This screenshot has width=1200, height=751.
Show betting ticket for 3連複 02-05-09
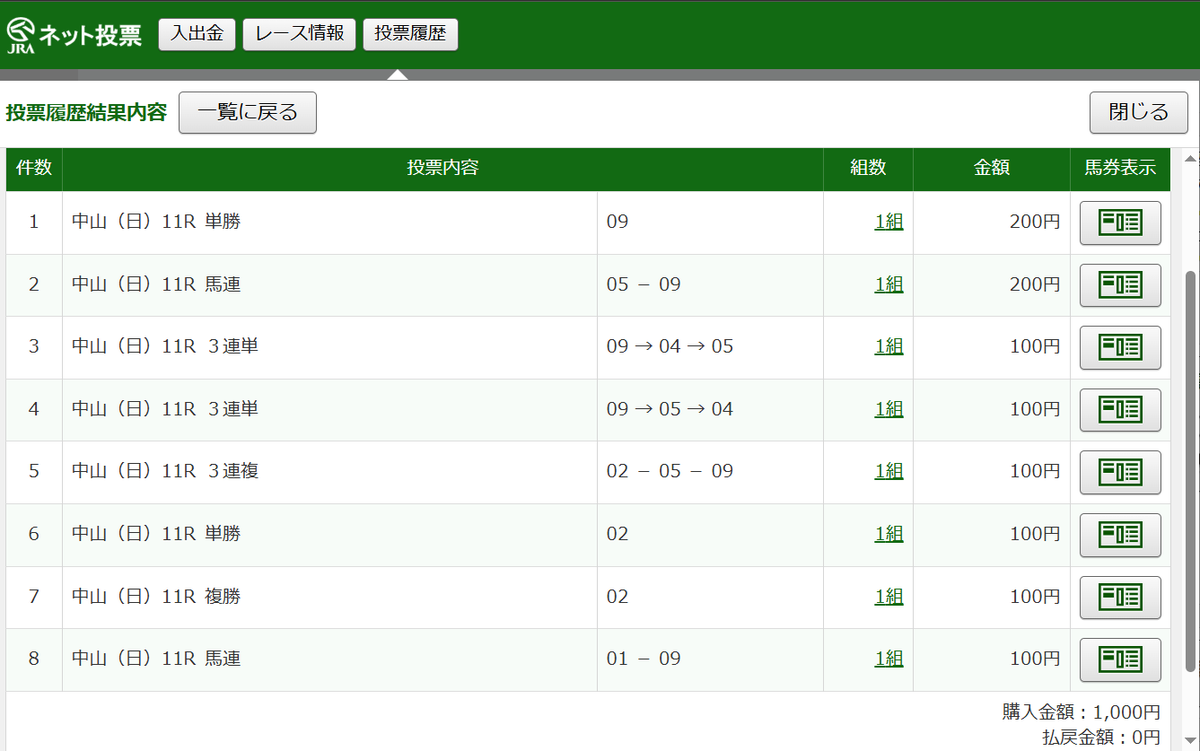tap(1120, 472)
